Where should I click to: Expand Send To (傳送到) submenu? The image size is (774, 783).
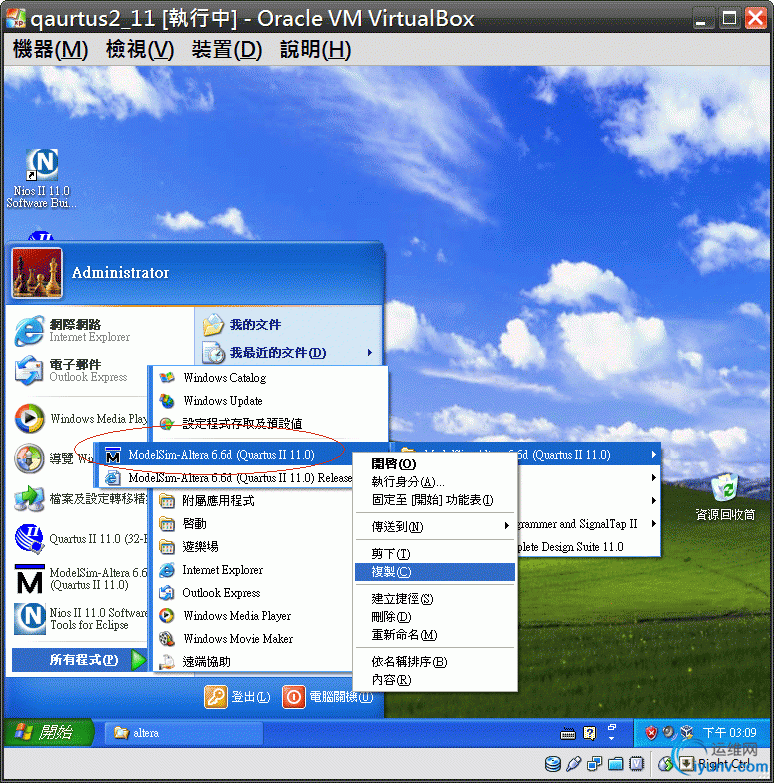434,526
